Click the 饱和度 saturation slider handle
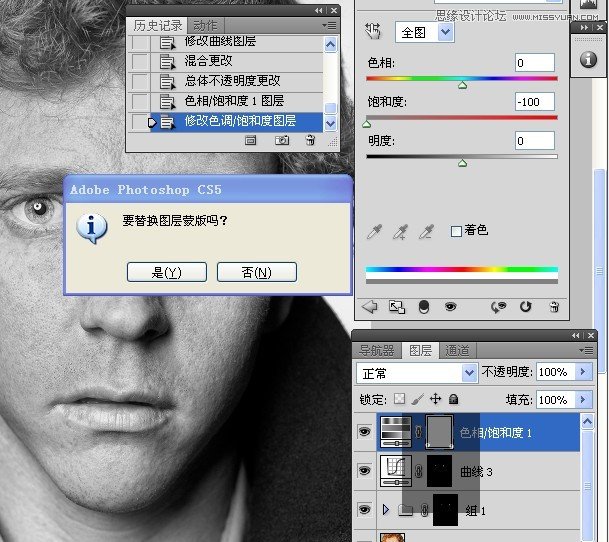This screenshot has width=609, height=542. point(367,124)
